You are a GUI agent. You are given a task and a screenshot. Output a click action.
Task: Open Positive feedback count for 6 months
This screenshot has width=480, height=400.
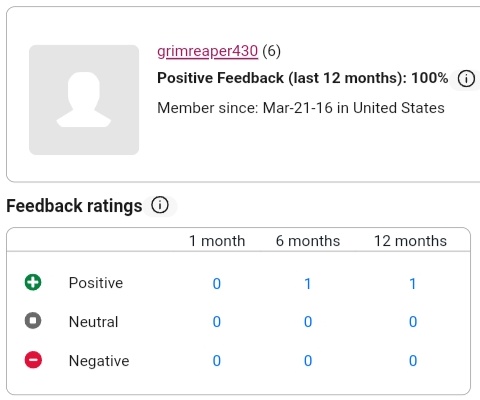click(x=308, y=284)
